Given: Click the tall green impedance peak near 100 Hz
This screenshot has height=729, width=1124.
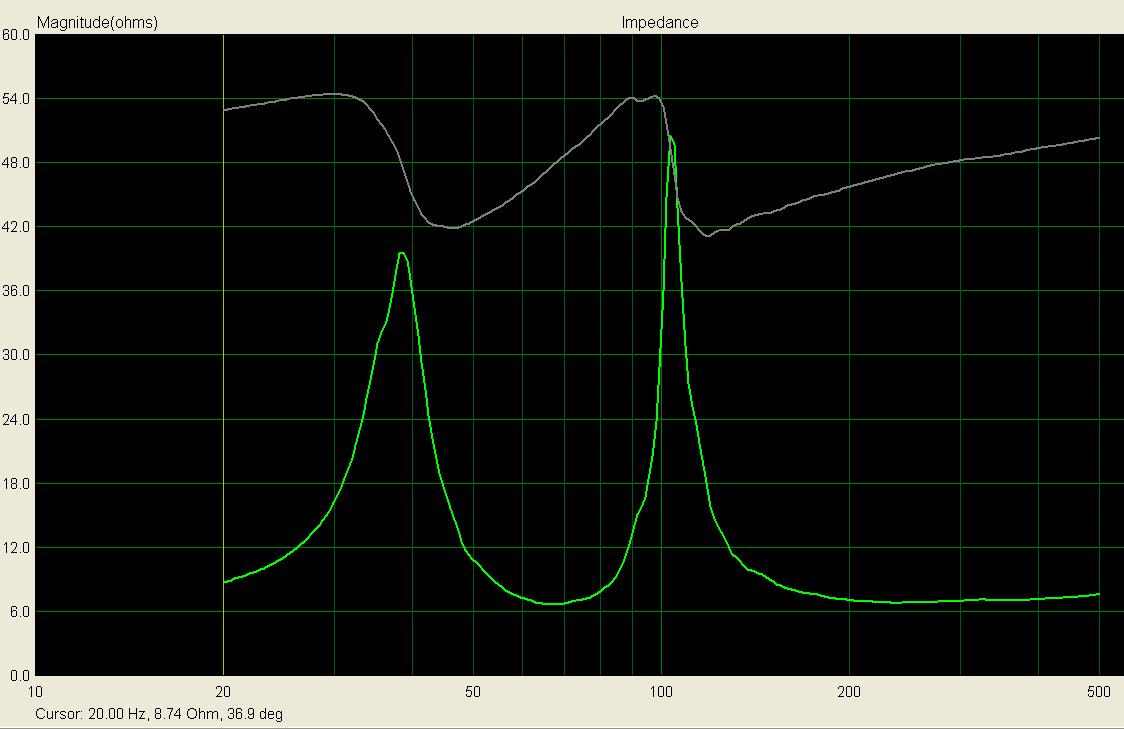Looking at the screenshot, I should coord(671,138).
